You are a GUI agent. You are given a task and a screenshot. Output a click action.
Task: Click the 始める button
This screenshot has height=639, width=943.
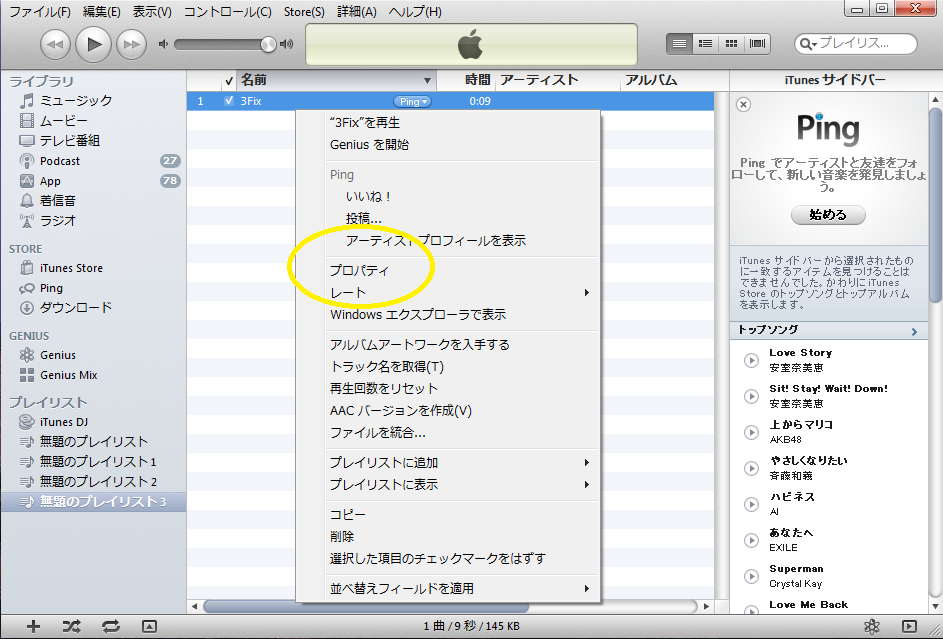click(x=828, y=215)
